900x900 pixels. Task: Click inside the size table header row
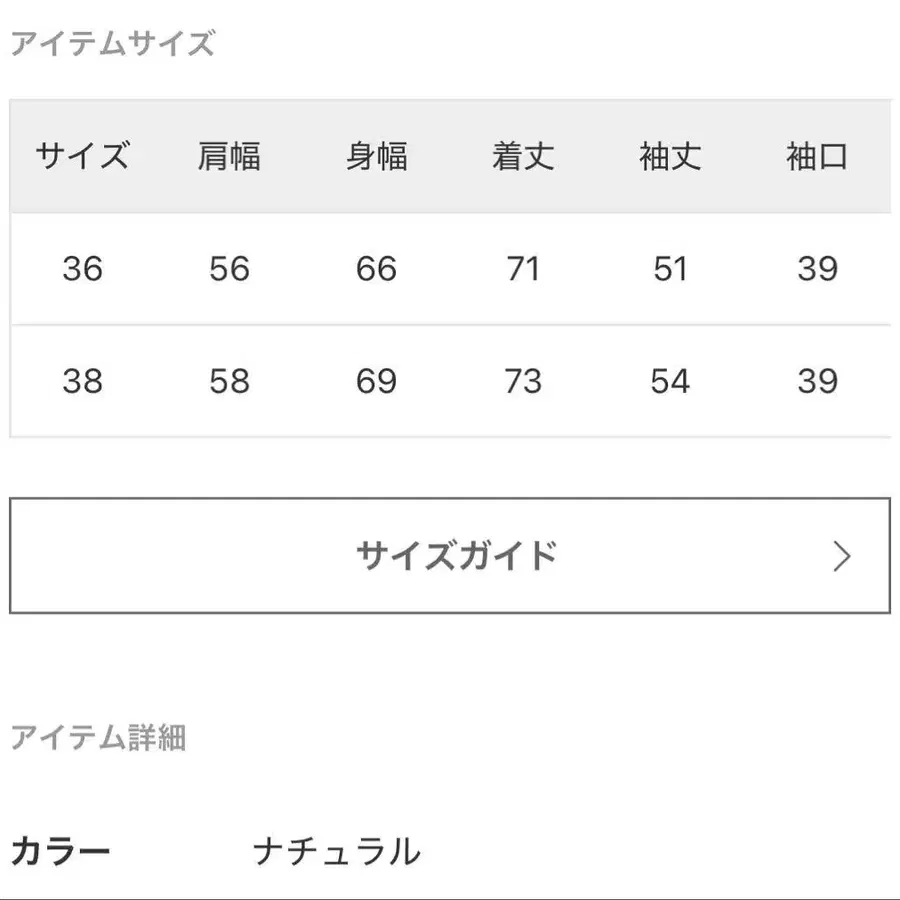pyautogui.click(x=450, y=156)
